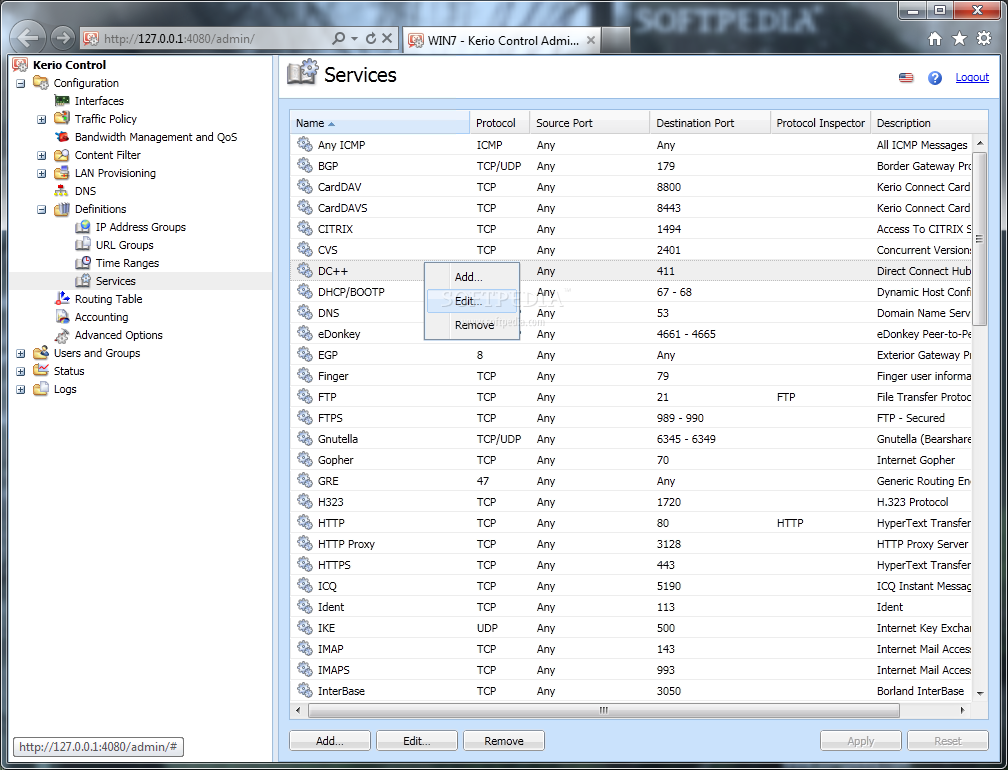This screenshot has height=770, width=1008.
Task: Click the Content Filter folder icon
Action: click(x=62, y=155)
